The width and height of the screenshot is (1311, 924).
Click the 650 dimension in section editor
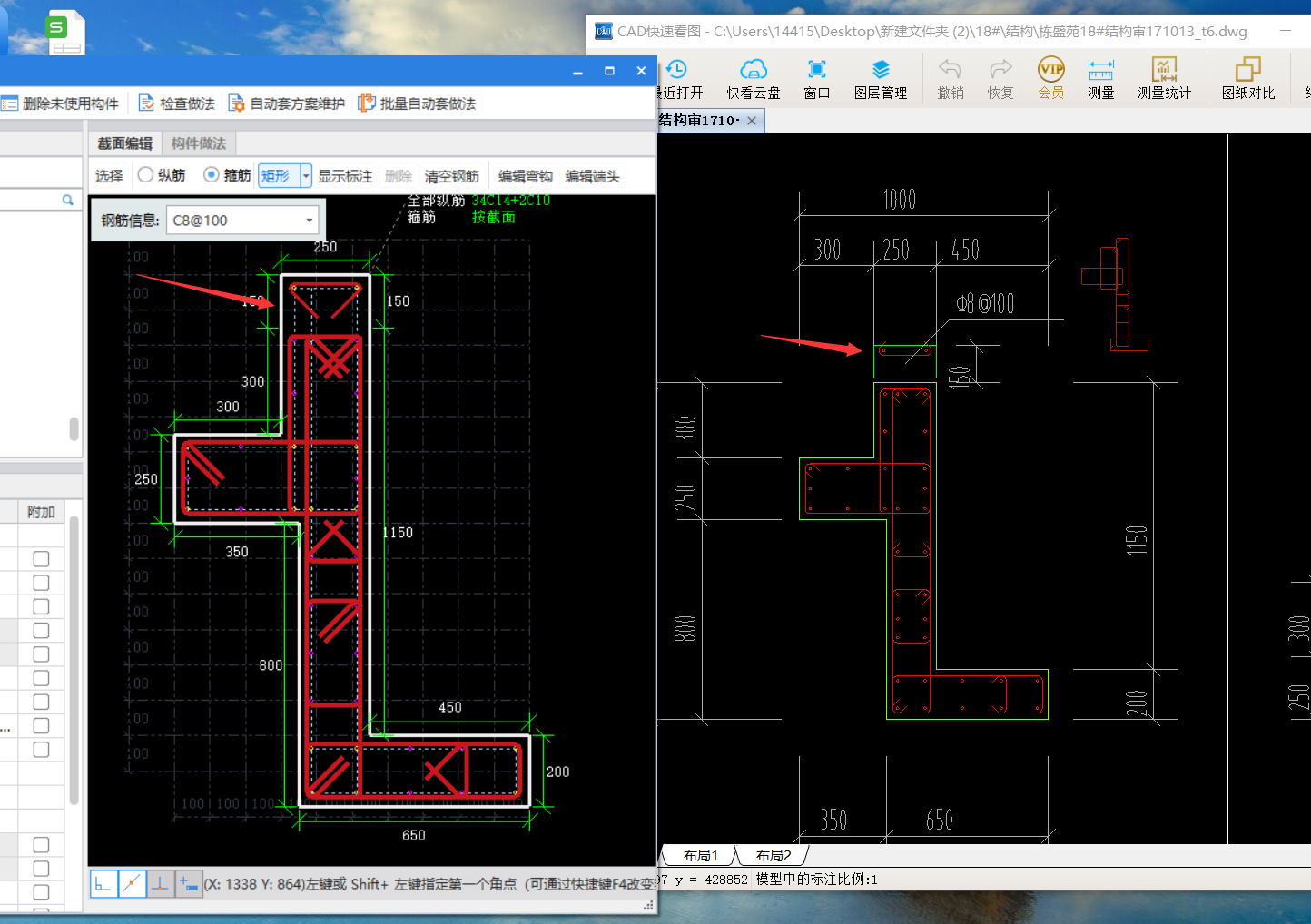pyautogui.click(x=414, y=835)
